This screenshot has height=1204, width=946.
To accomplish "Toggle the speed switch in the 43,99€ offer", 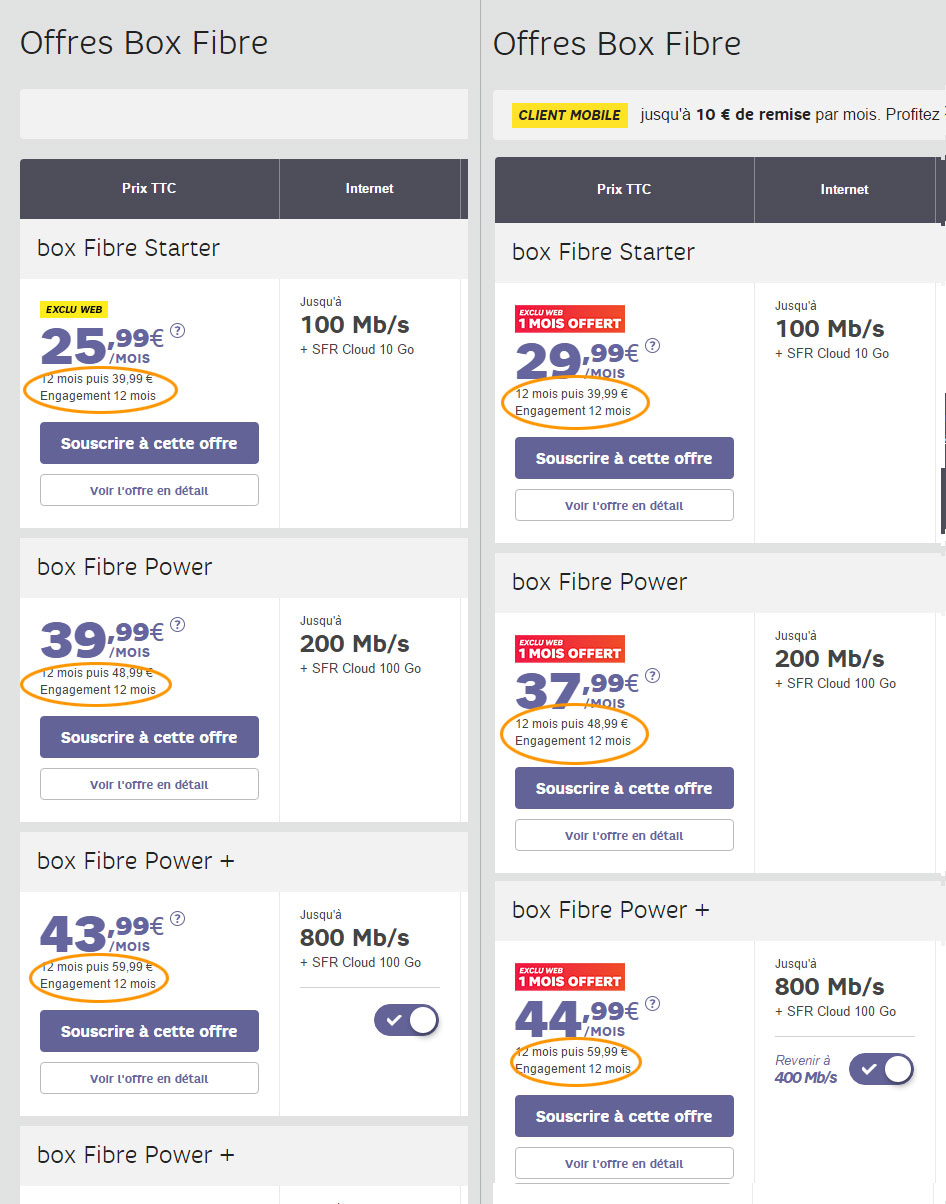I will point(406,1020).
